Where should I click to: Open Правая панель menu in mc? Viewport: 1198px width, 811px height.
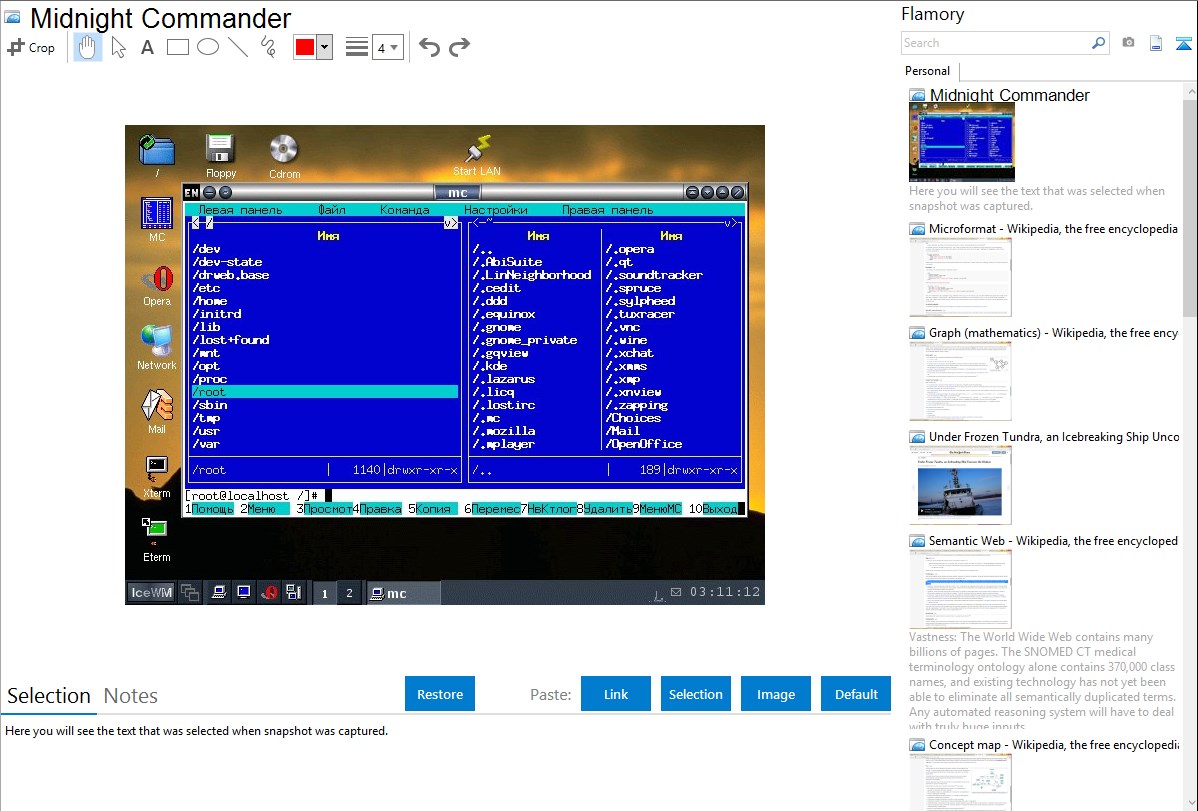click(607, 210)
